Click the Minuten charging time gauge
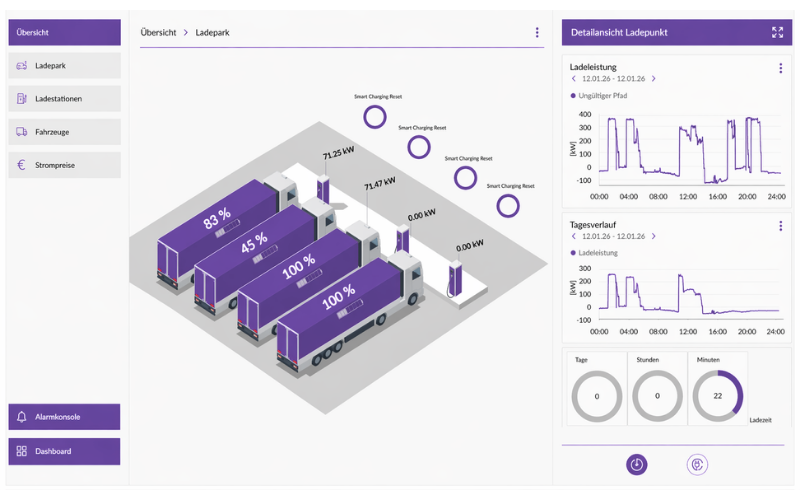This screenshot has width=800, height=500. coord(717,396)
